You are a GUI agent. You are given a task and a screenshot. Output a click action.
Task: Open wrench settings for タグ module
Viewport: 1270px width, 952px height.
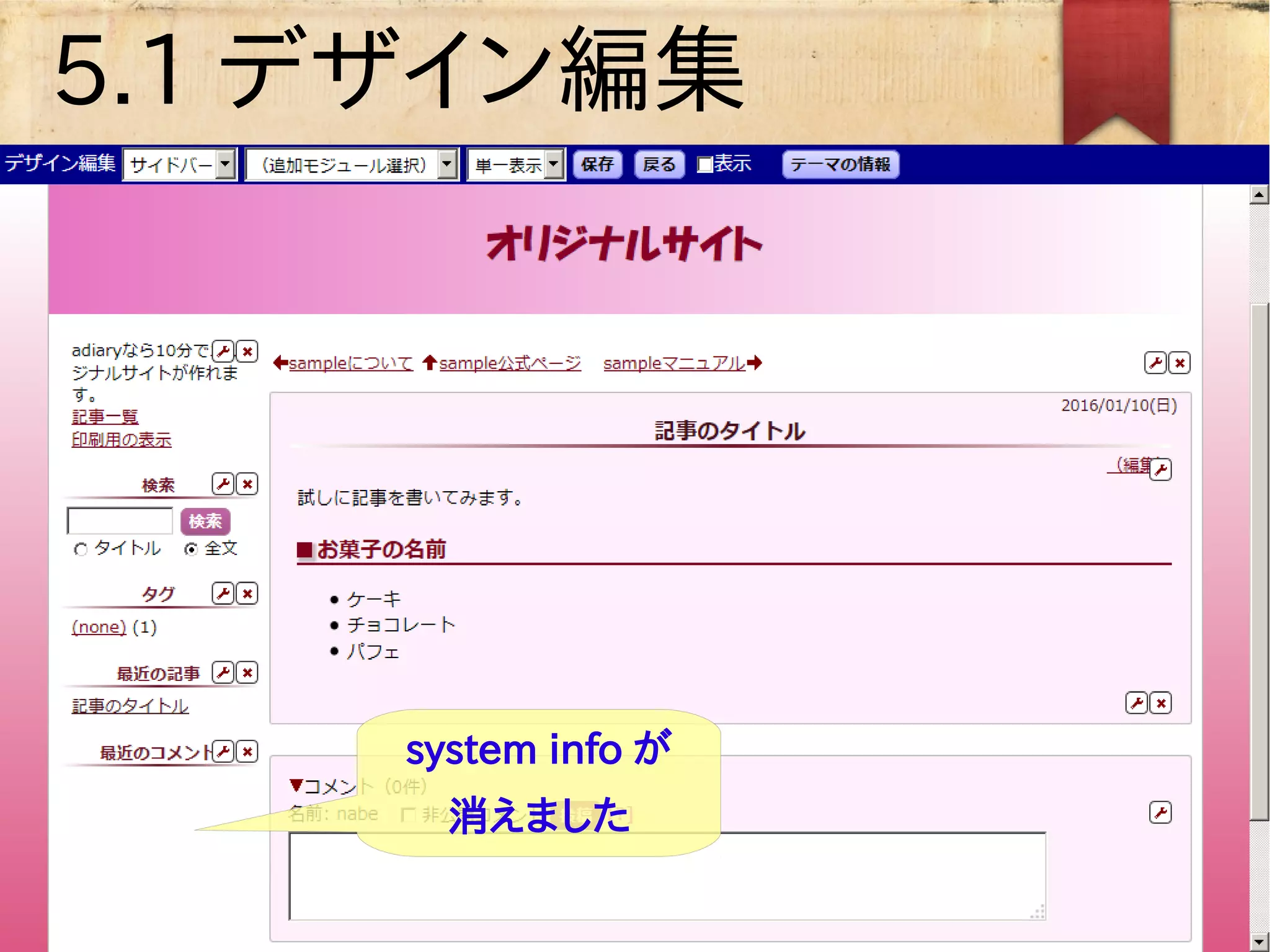pos(223,594)
